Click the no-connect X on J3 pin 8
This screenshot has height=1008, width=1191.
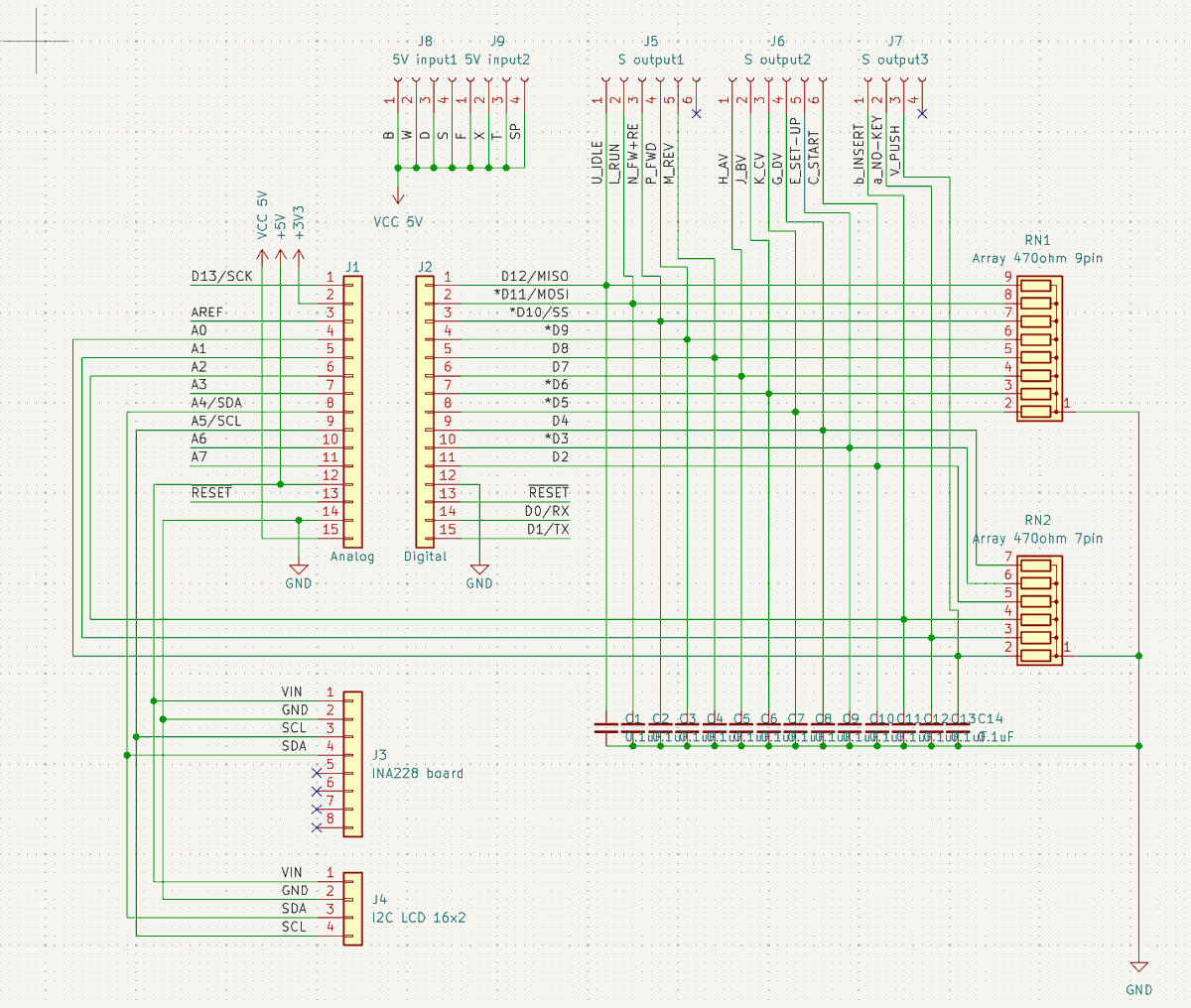pyautogui.click(x=317, y=826)
